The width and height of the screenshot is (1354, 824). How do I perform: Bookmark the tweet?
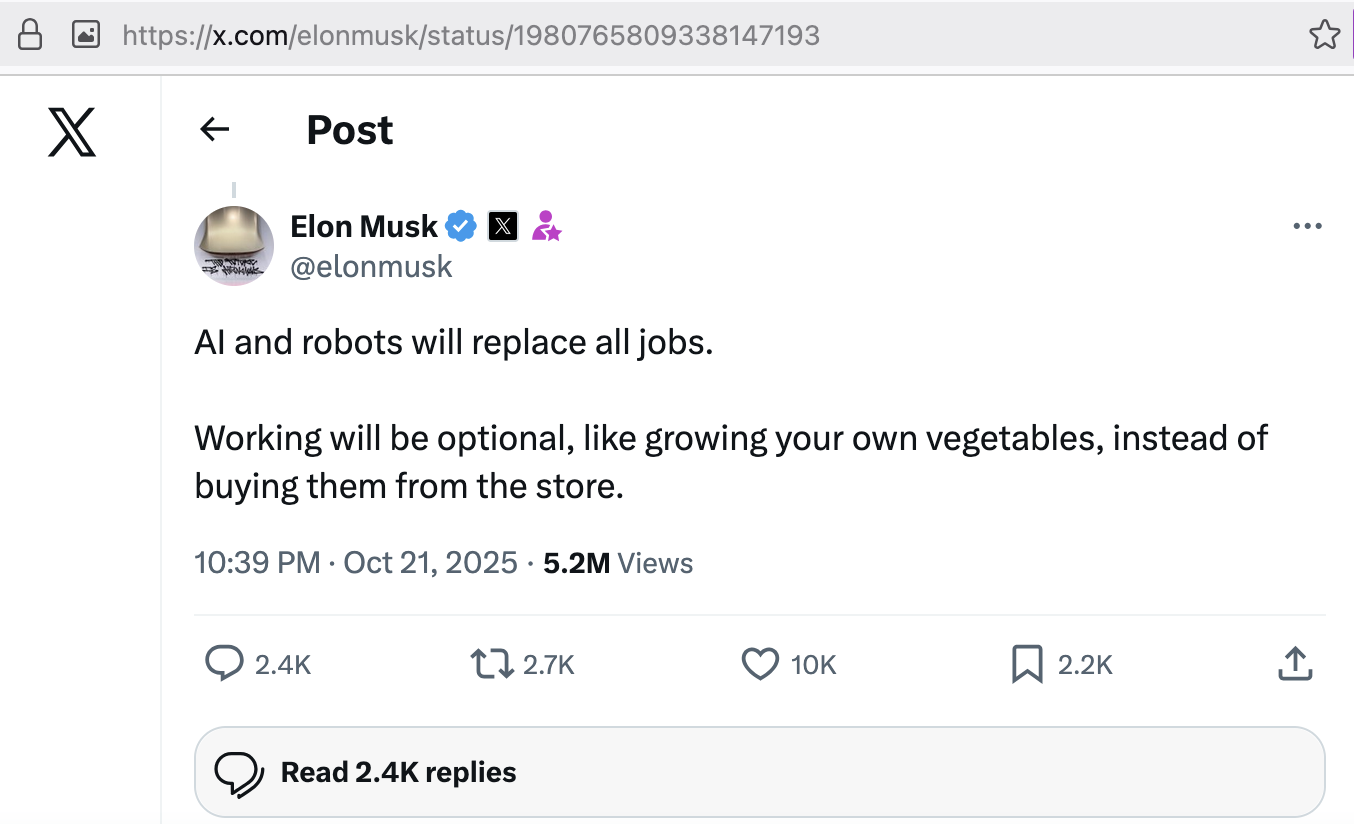click(1025, 663)
